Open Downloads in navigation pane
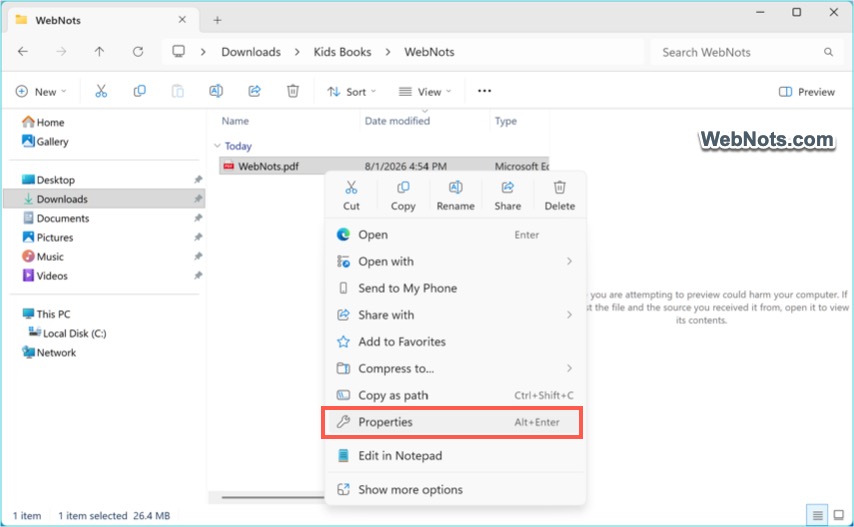The image size is (854, 527). pos(104,199)
